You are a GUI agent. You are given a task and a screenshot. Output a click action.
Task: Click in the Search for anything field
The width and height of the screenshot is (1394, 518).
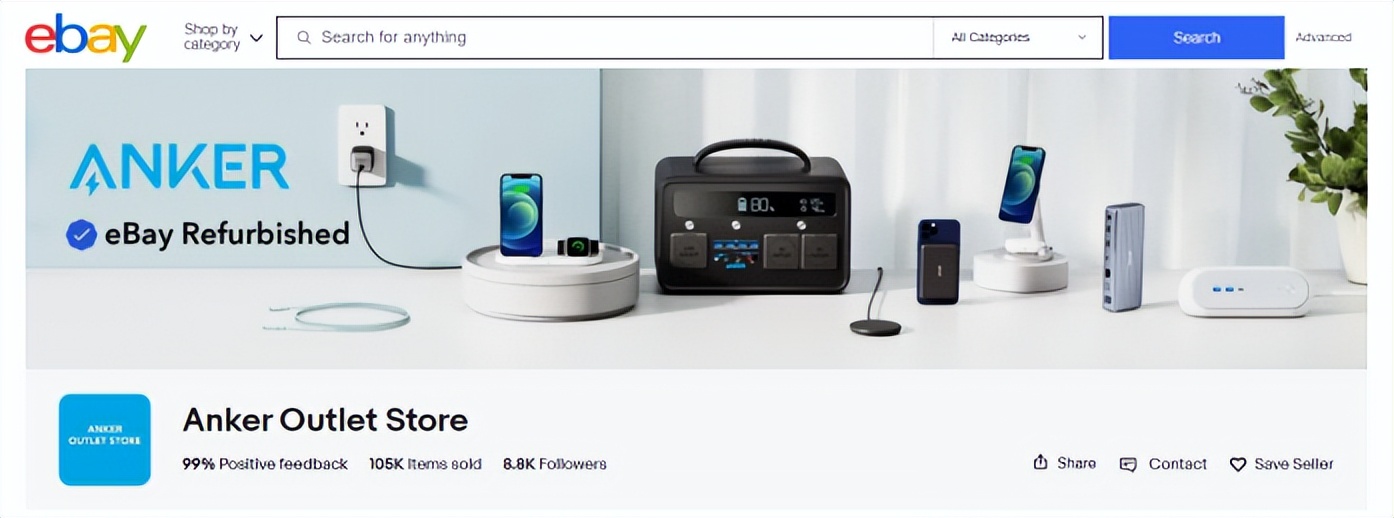(x=605, y=38)
